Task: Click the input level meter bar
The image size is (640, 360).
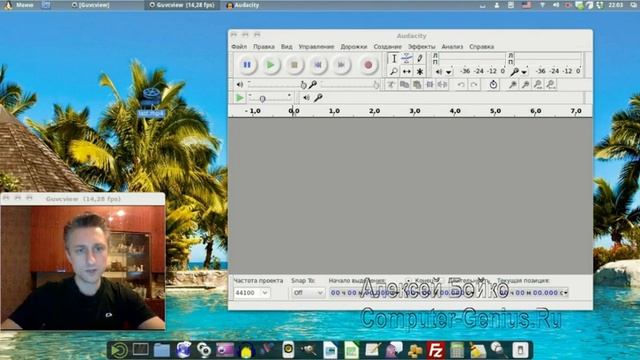Action: (548, 58)
